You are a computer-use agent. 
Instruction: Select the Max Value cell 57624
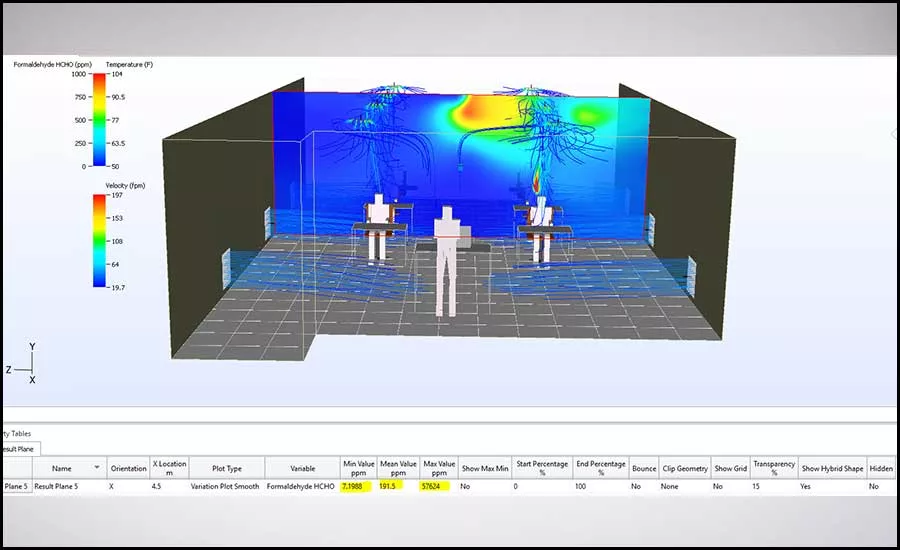[x=439, y=486]
